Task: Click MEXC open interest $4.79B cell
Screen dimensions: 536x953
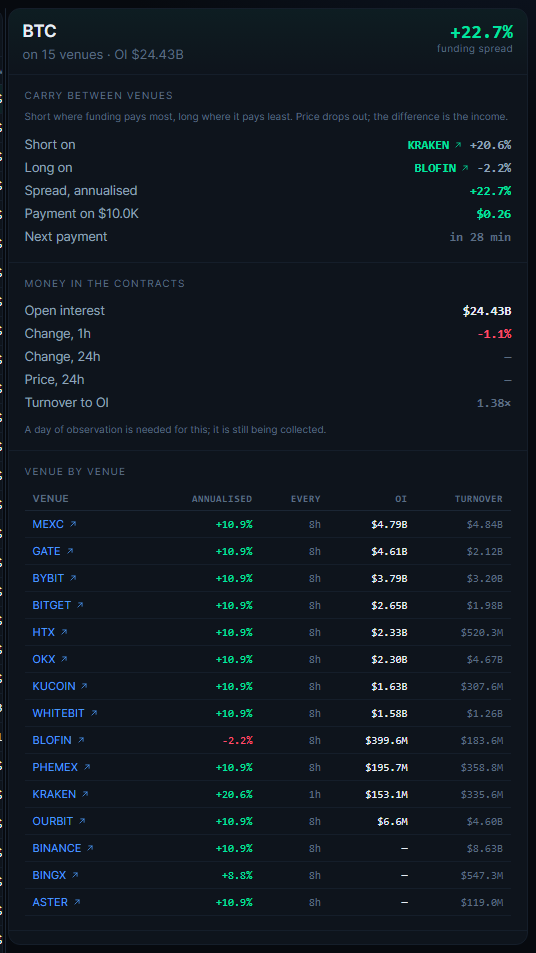Action: pyautogui.click(x=389, y=524)
